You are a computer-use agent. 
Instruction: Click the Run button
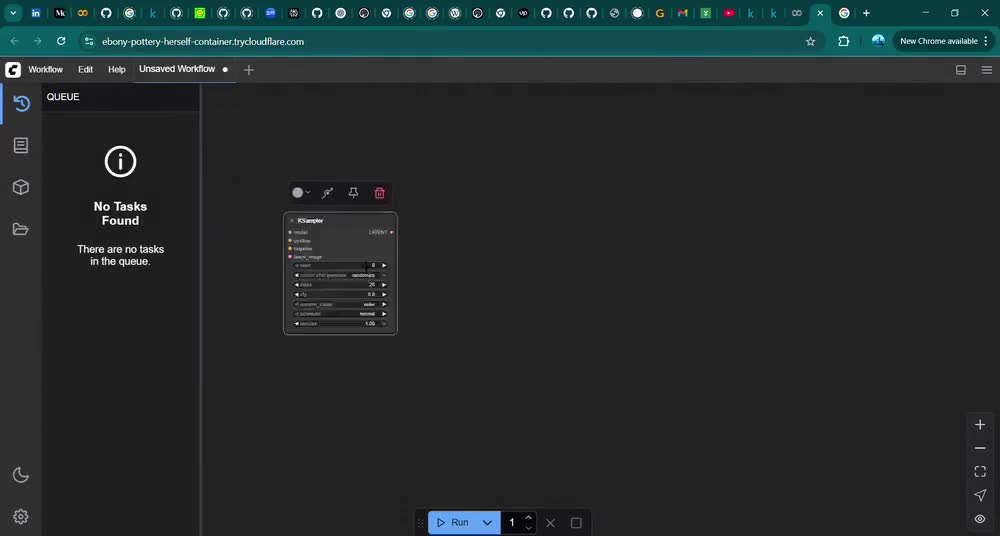[452, 523]
